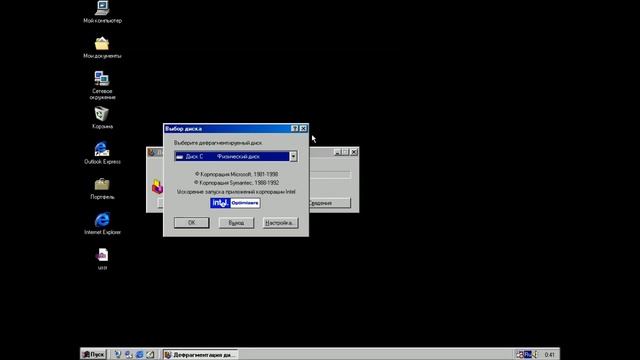Open the Пуск start menu
This screenshot has width=640, height=360.
pyautogui.click(x=93, y=354)
